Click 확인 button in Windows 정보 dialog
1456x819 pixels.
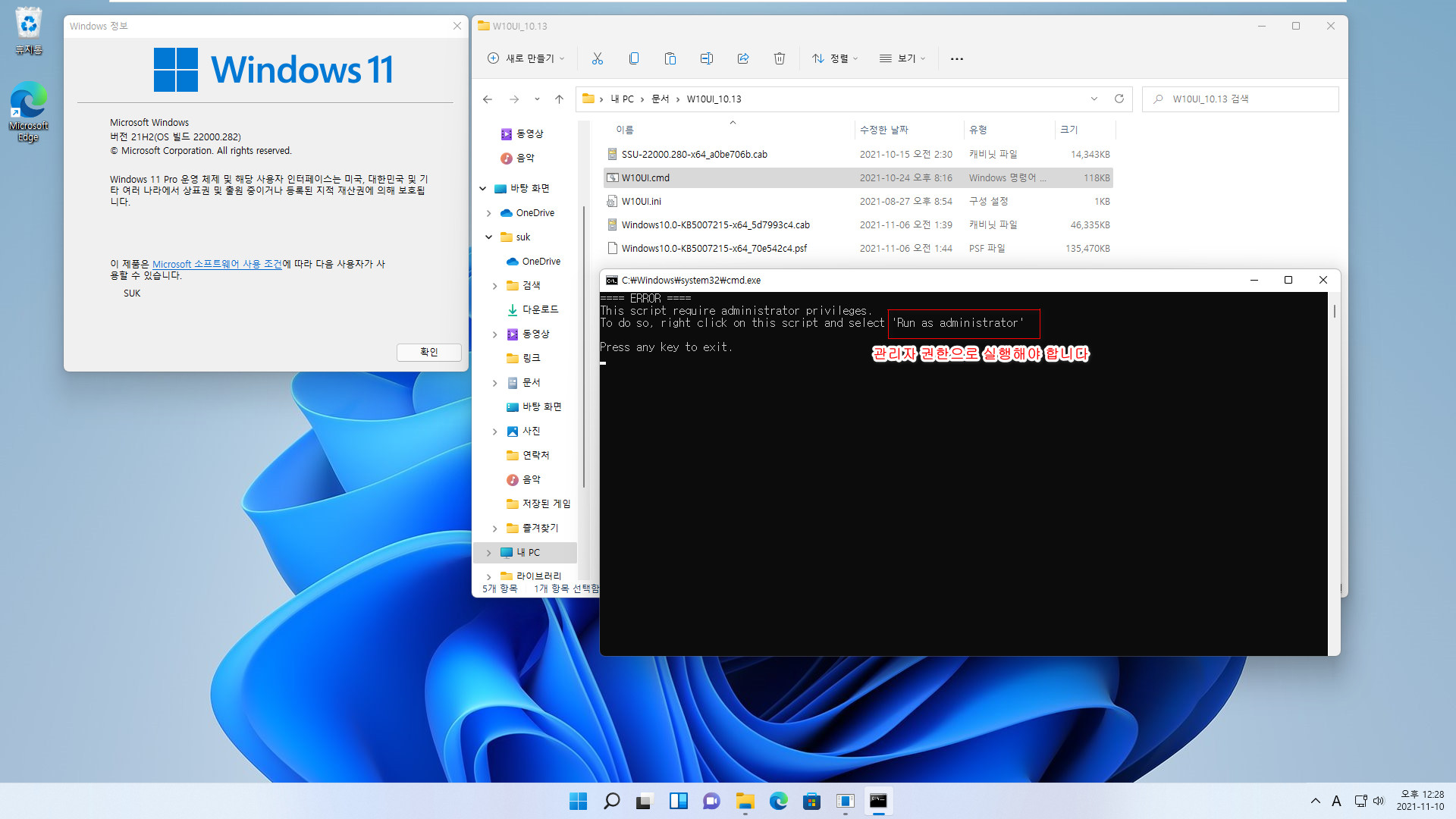[x=429, y=352]
